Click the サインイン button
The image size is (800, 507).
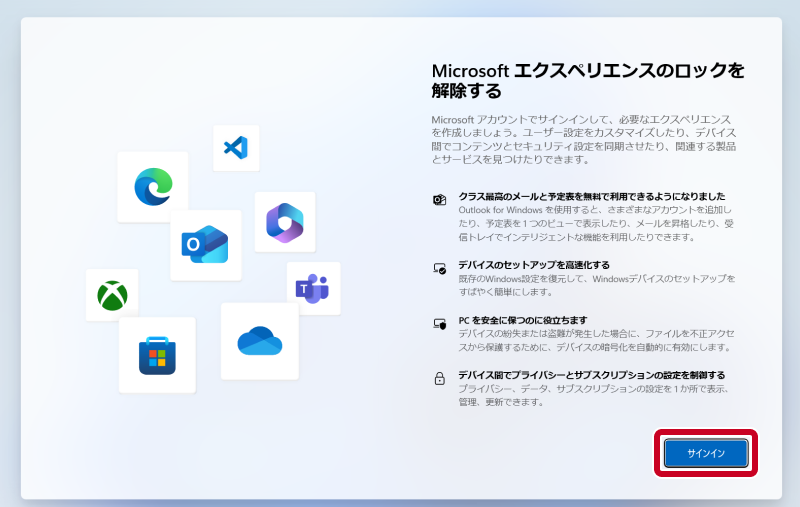(706, 453)
